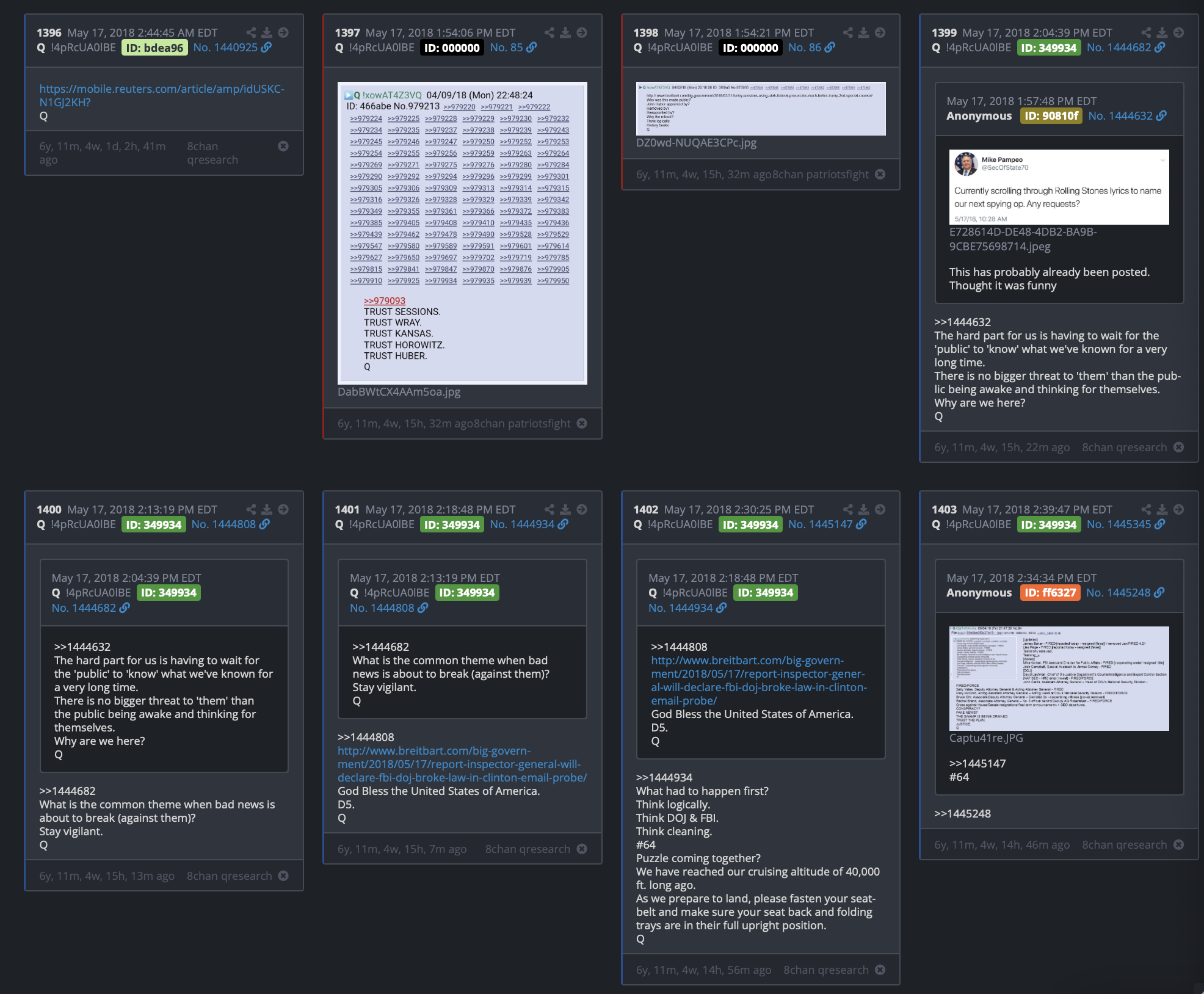The width and height of the screenshot is (1204, 994).
Task: Click ID: 349934 badge on post 1400 header
Action: coord(154,524)
